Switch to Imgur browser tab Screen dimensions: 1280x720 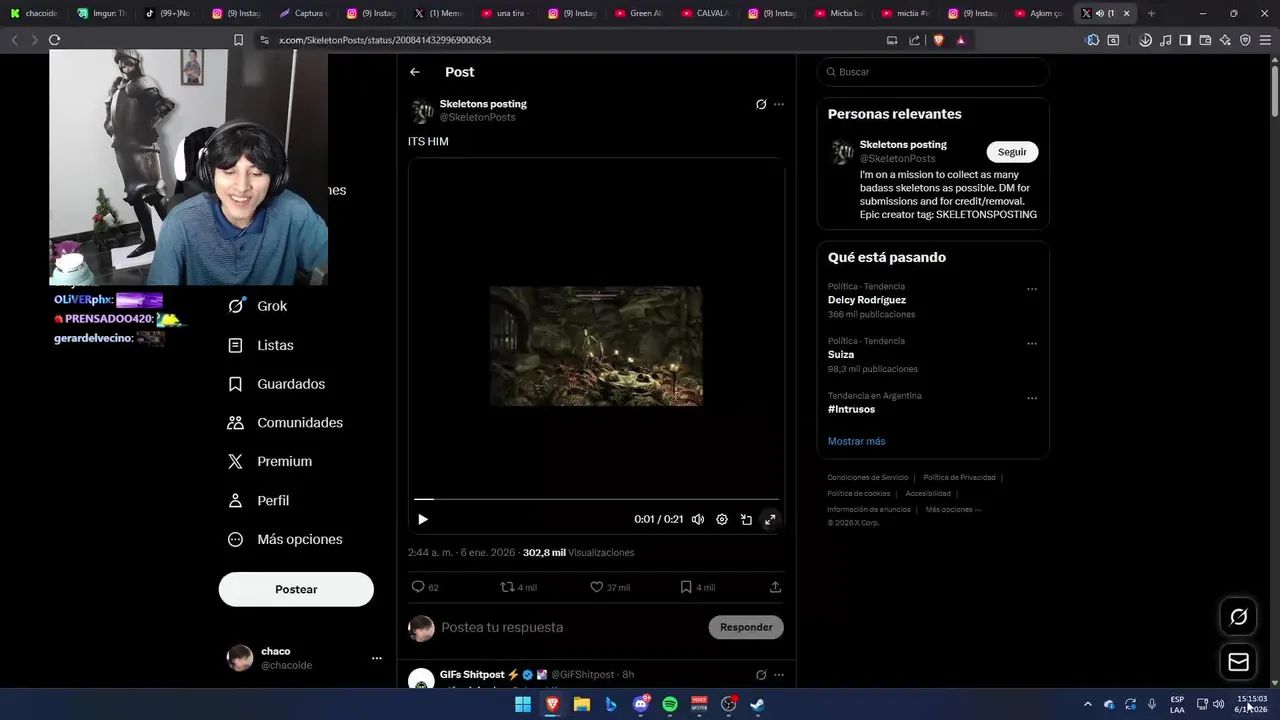click(x=103, y=13)
